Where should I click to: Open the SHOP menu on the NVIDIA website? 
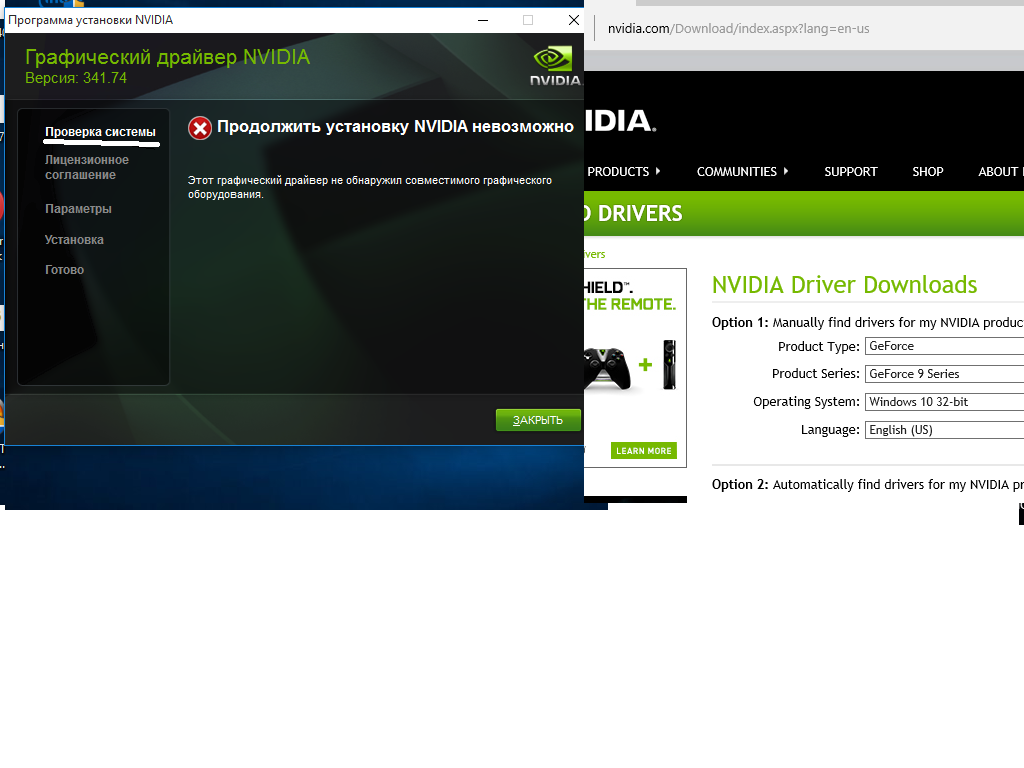(927, 172)
